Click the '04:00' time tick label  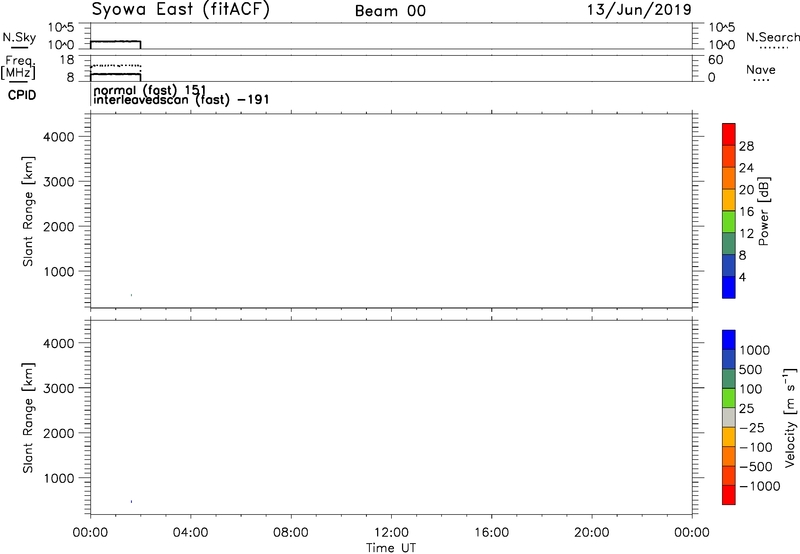point(190,533)
